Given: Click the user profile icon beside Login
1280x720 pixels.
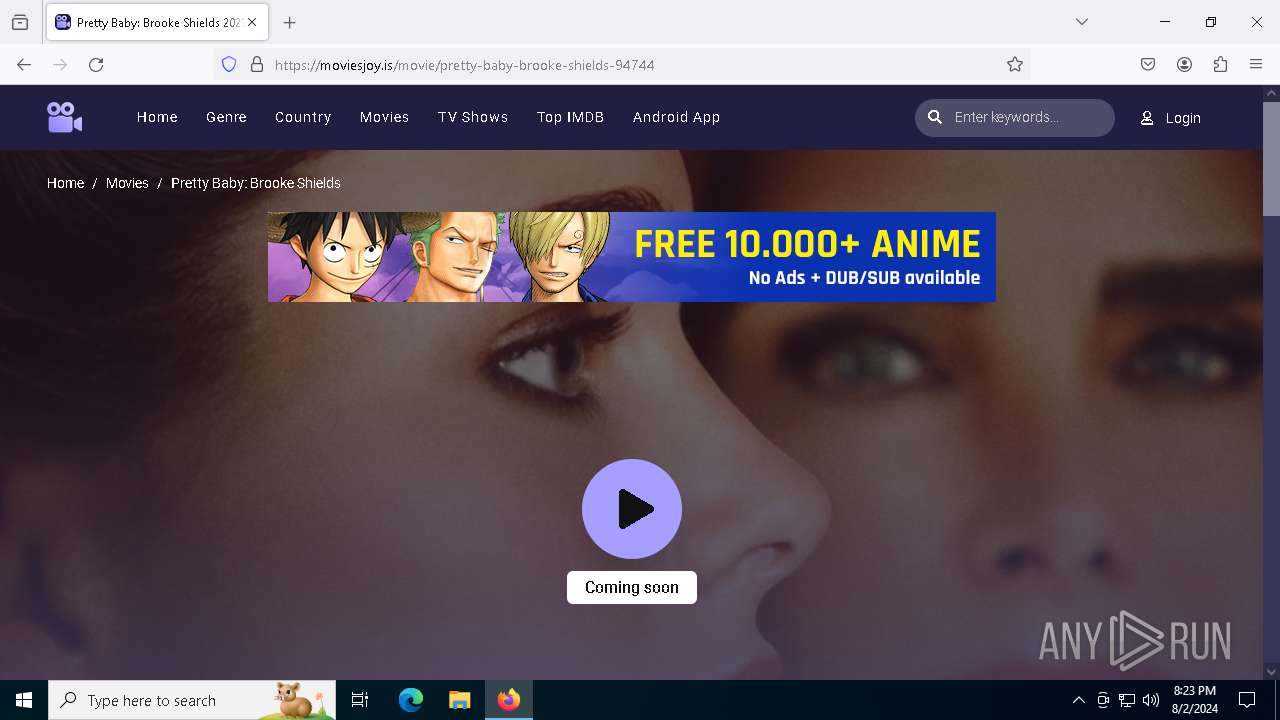Looking at the screenshot, I should click(1147, 118).
